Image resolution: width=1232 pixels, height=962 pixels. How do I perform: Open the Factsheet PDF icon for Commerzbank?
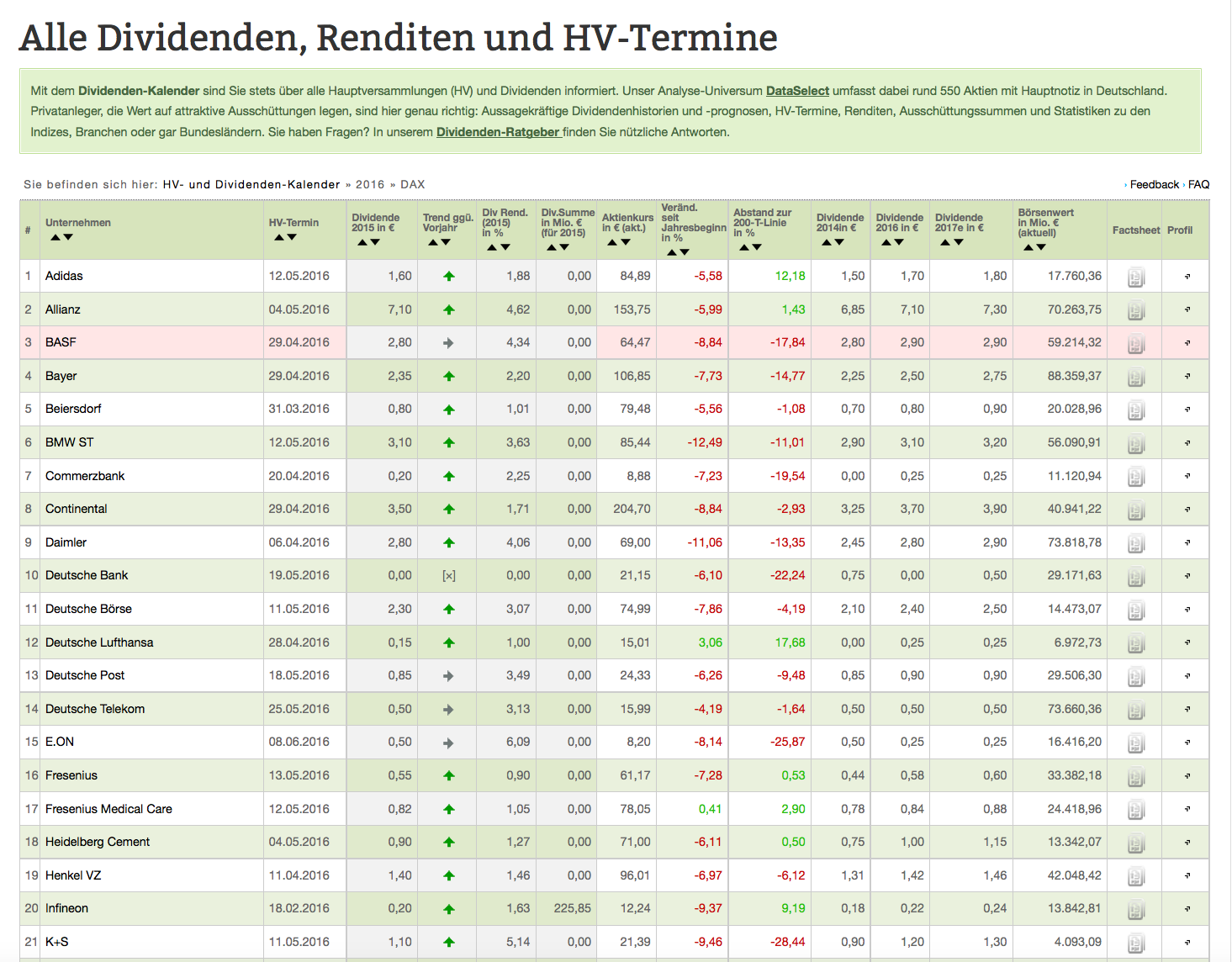pyautogui.click(x=1136, y=477)
